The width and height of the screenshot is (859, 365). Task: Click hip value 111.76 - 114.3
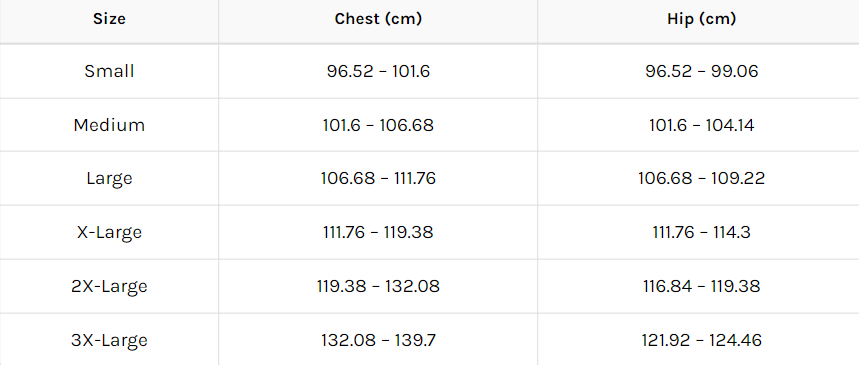(701, 232)
